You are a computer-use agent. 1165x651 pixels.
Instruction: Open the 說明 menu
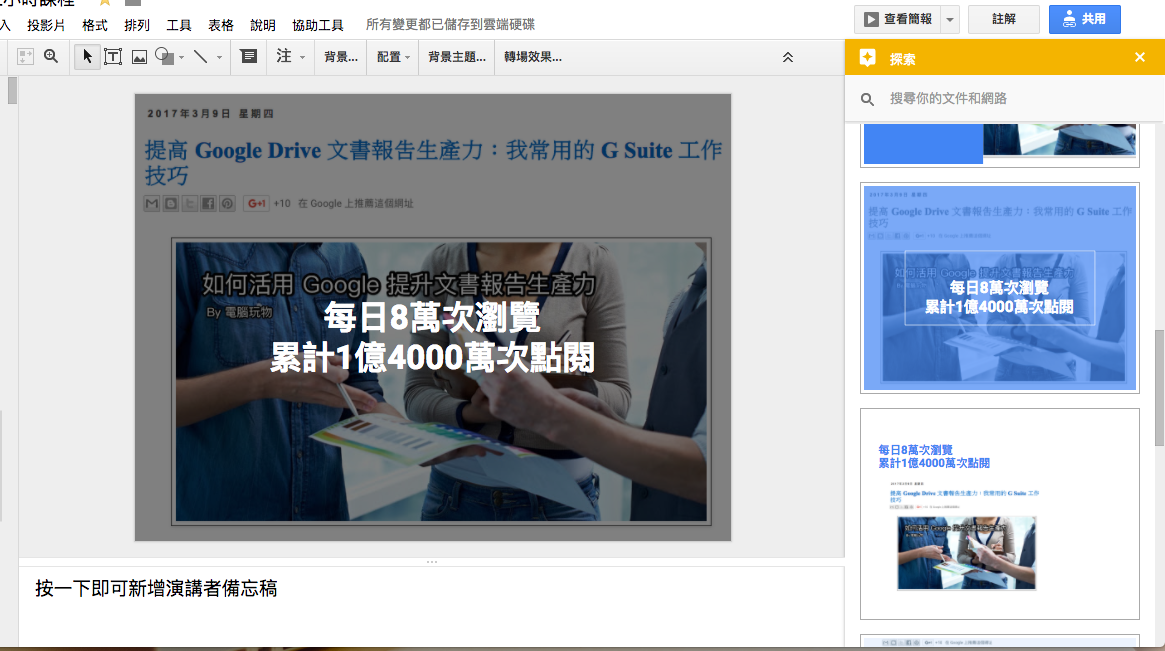click(263, 25)
